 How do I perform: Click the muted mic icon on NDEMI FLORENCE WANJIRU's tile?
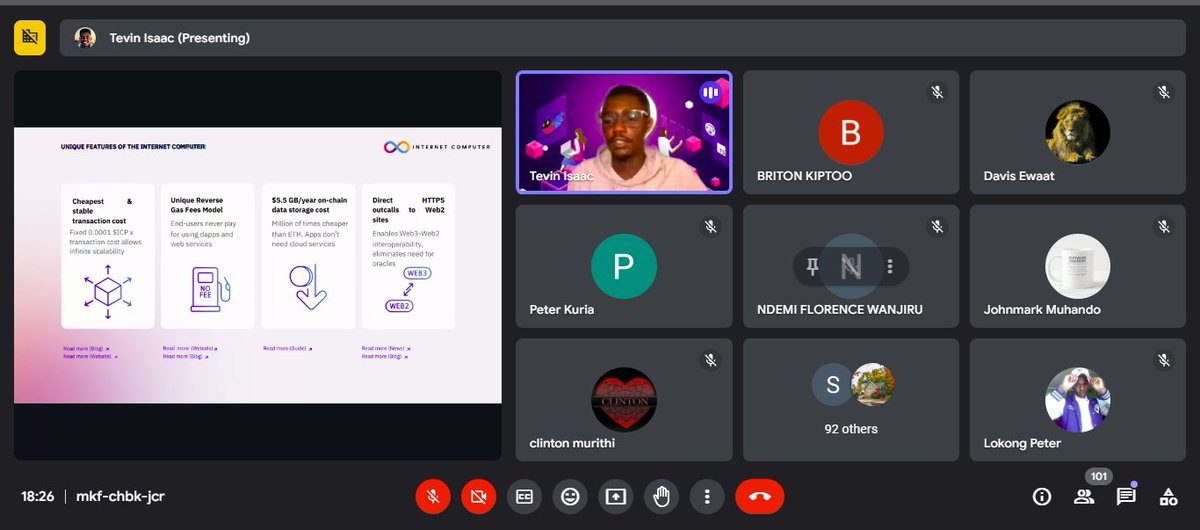point(937,226)
